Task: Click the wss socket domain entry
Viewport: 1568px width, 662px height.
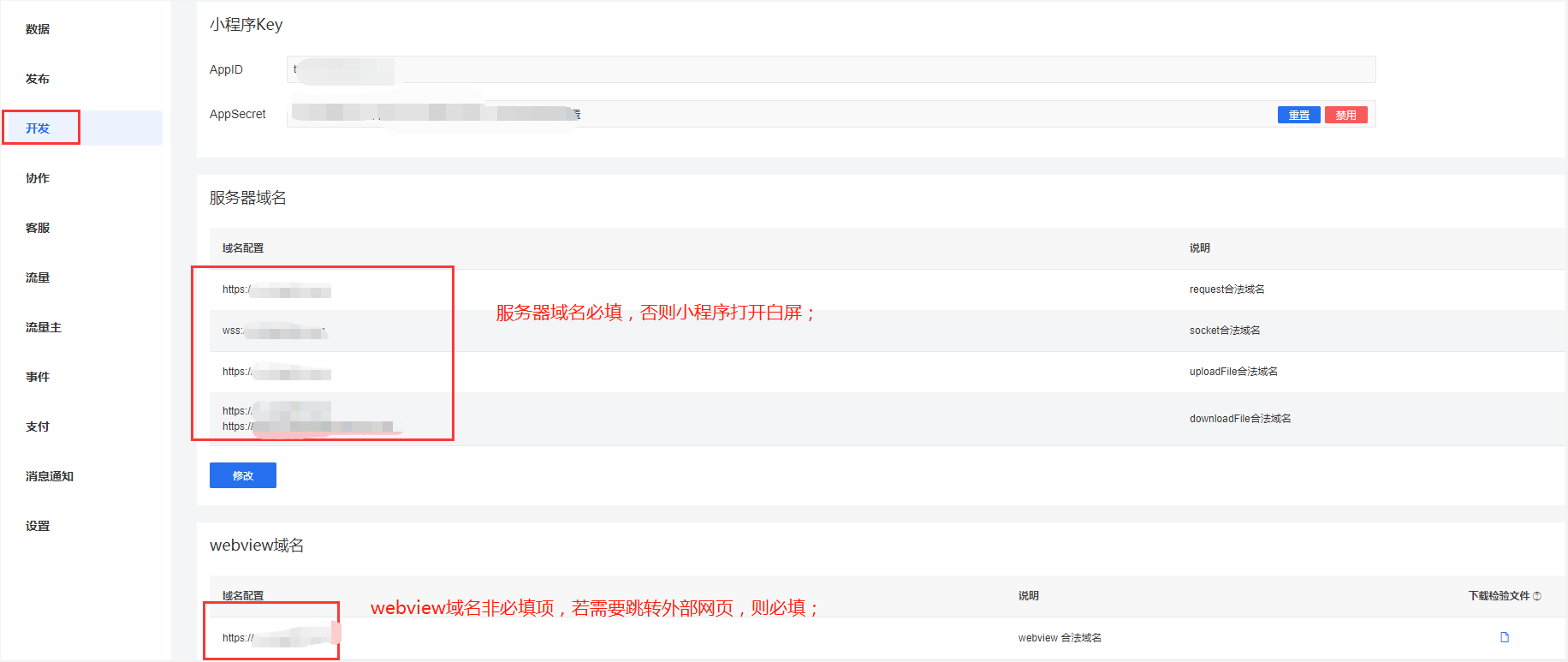Action: tap(274, 331)
